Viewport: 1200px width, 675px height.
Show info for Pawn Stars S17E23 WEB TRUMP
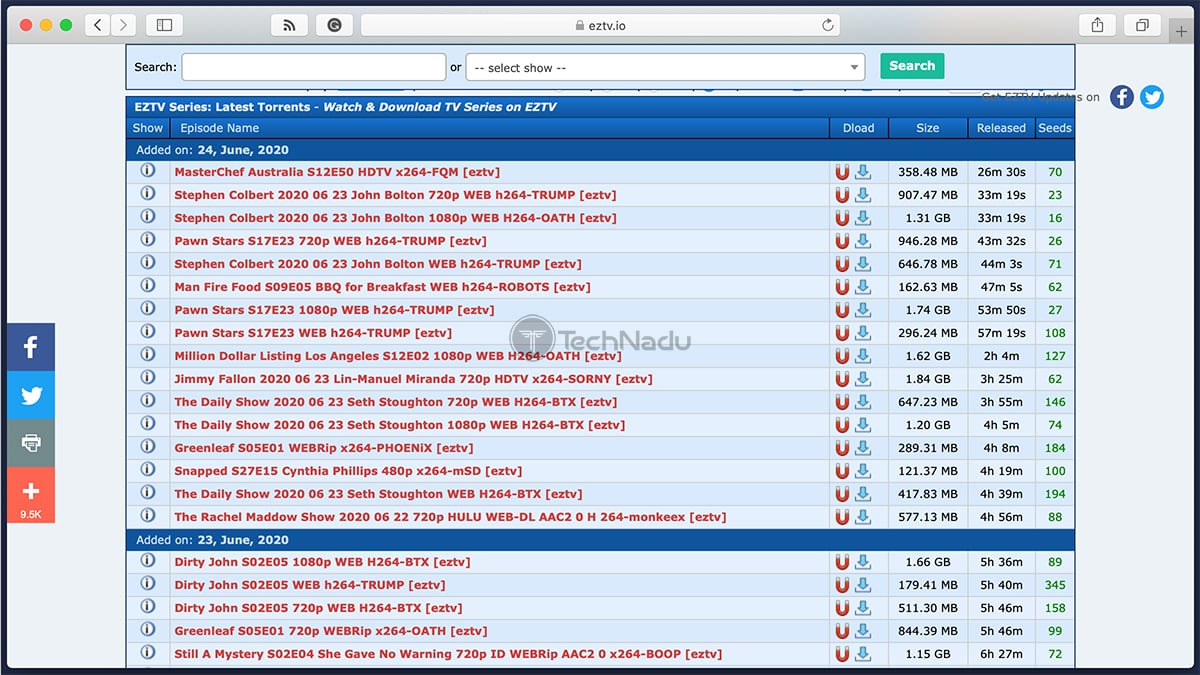148,332
